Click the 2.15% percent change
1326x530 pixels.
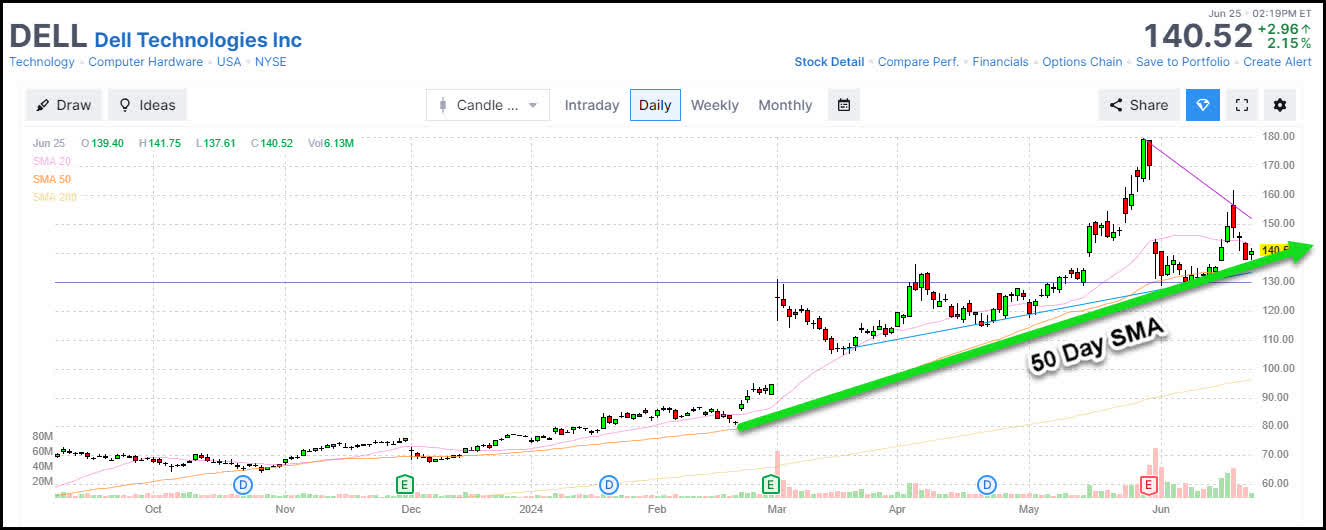pyautogui.click(x=1289, y=44)
